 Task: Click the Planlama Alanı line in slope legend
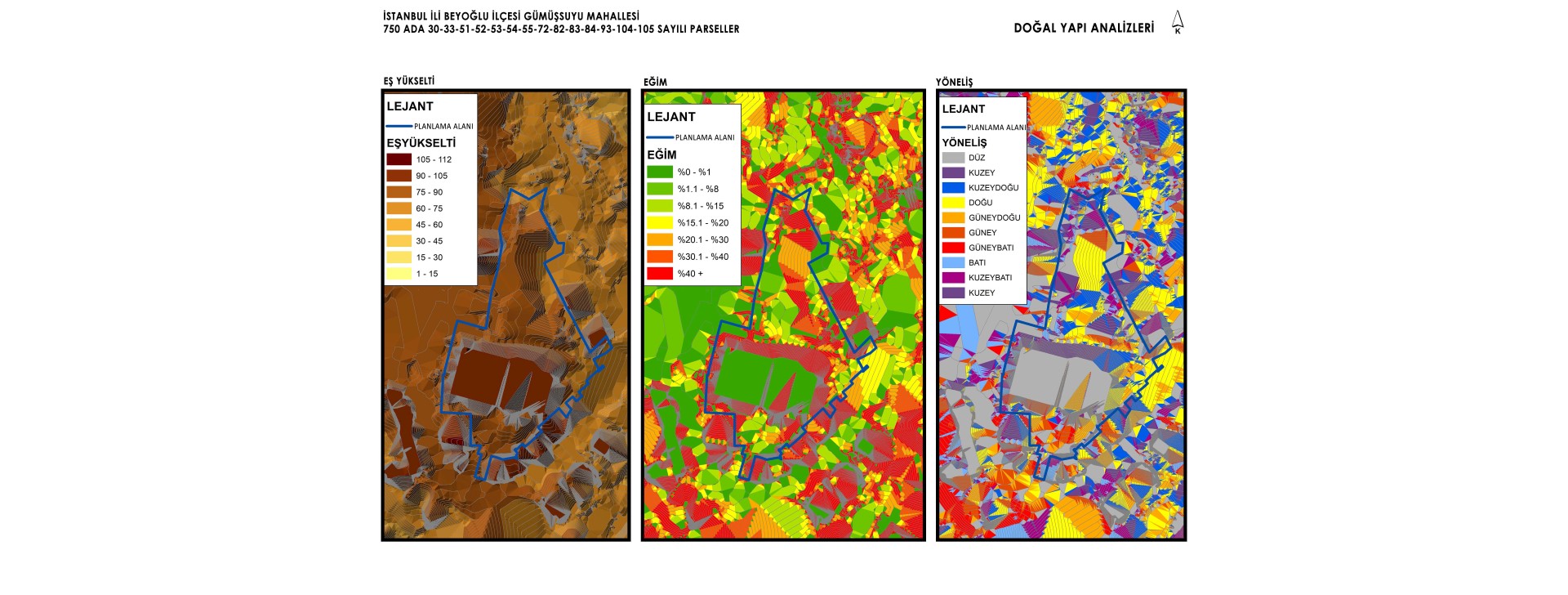click(660, 137)
